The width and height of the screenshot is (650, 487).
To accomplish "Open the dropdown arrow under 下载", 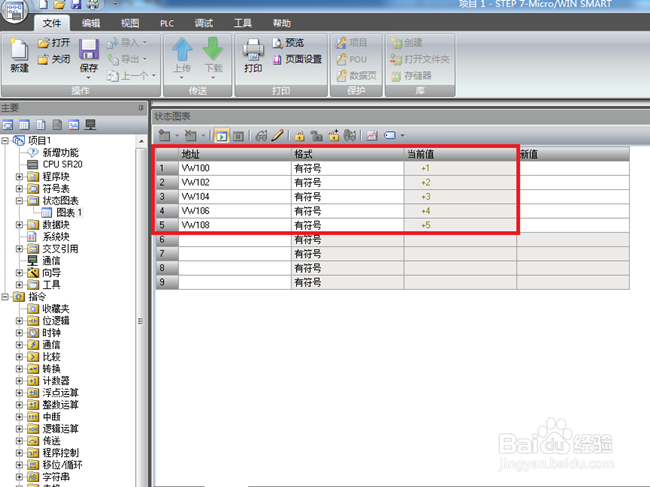I will pyautogui.click(x=213, y=78).
